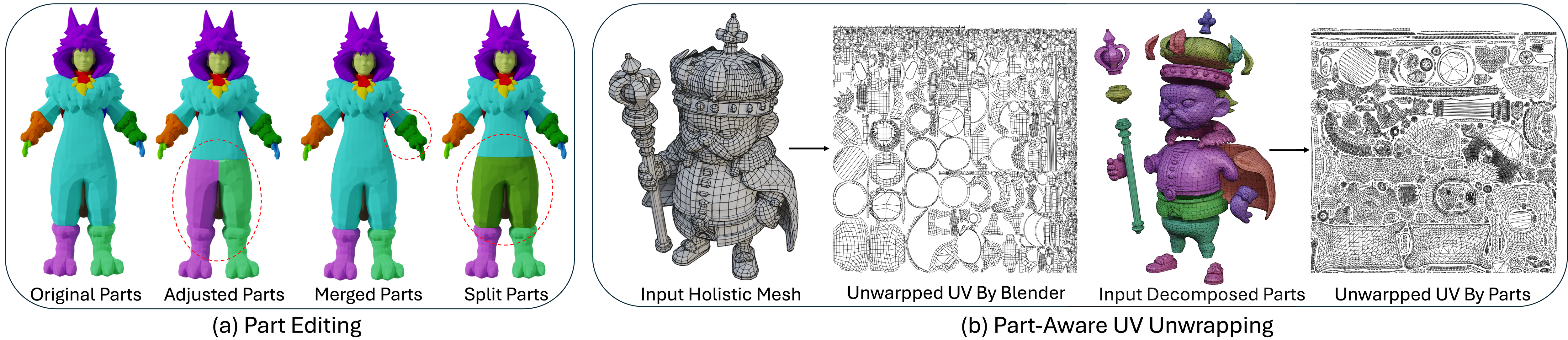Click the 'Input Decomposed Parts' label

[1202, 295]
